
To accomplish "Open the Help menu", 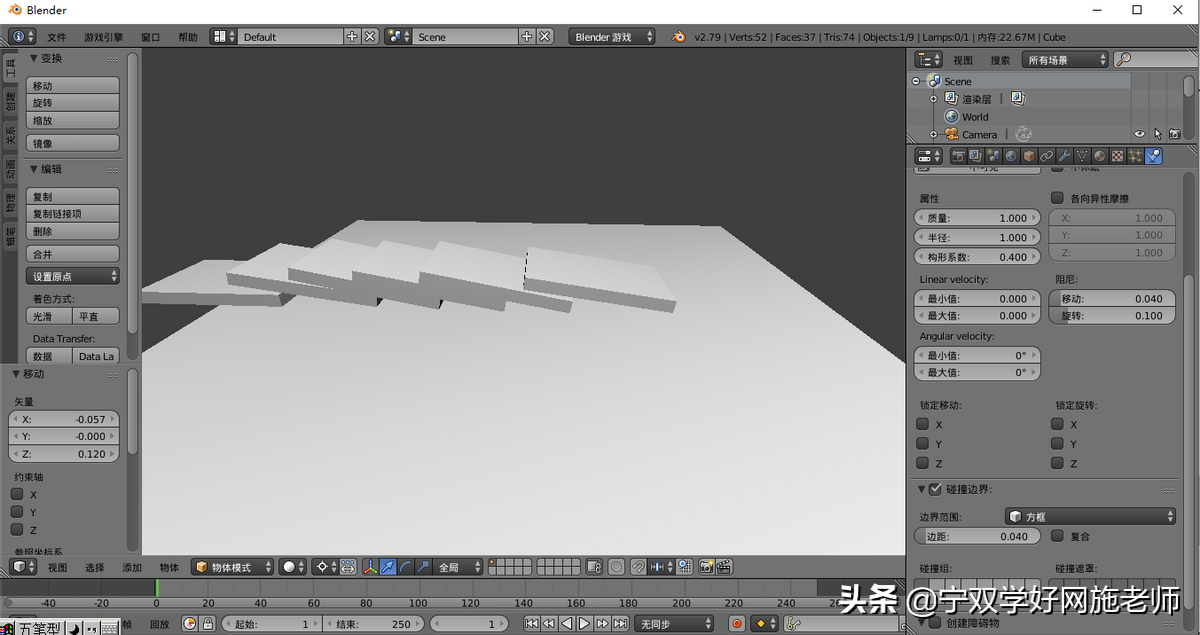I will point(188,37).
